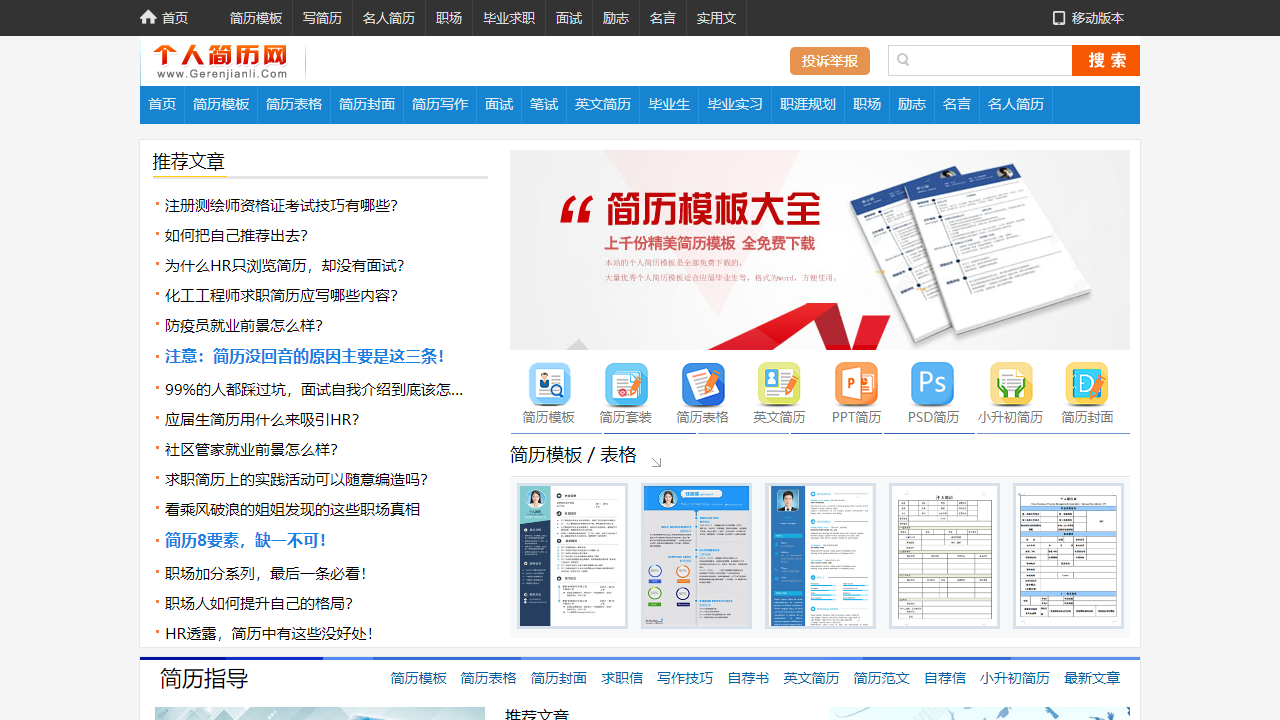Viewport: 1280px width, 720px height.
Task: Click the small arrow beside 简历模板 / 表格
Action: point(656,462)
